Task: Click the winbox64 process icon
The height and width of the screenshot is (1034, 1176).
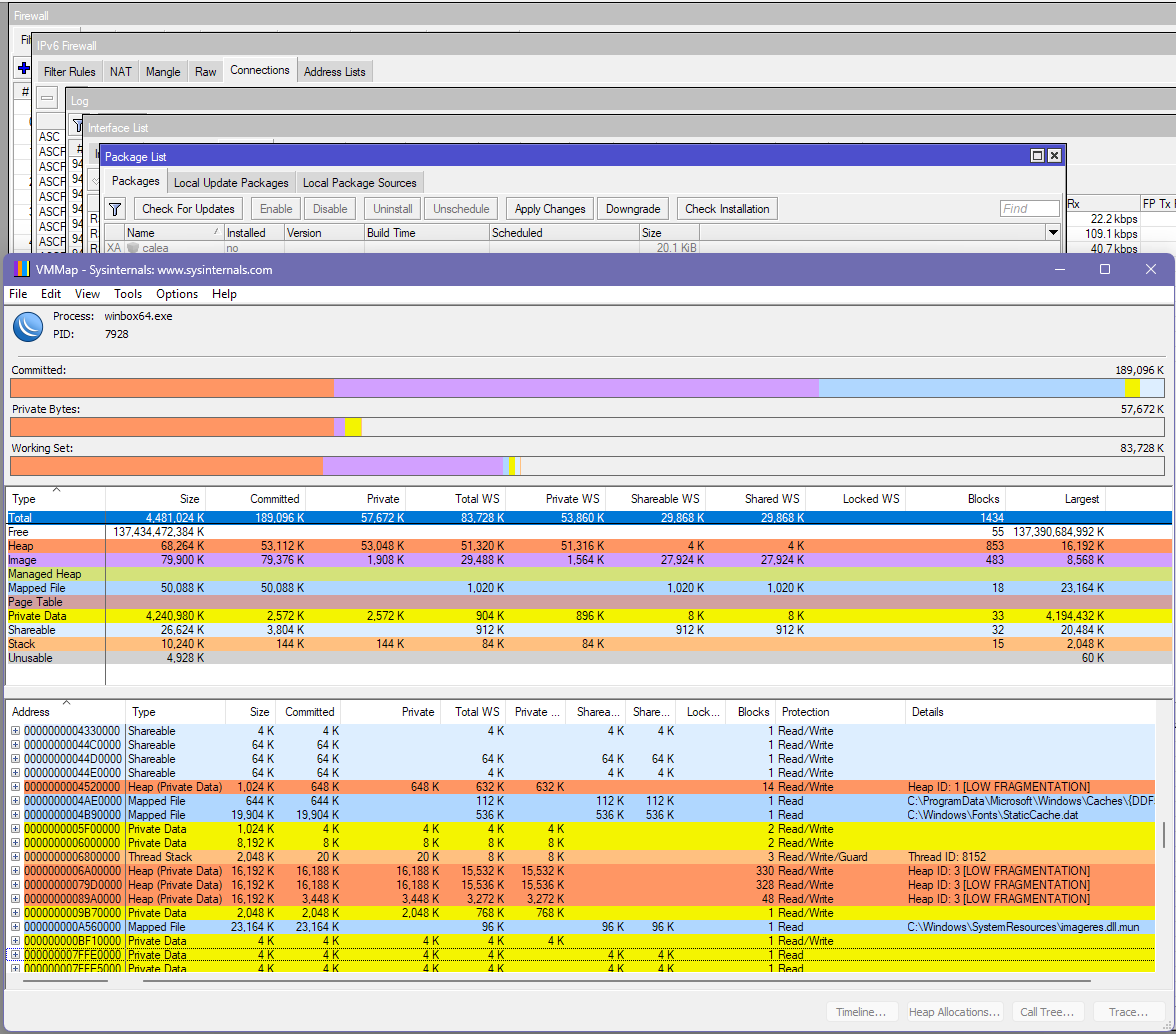Action: (x=28, y=326)
